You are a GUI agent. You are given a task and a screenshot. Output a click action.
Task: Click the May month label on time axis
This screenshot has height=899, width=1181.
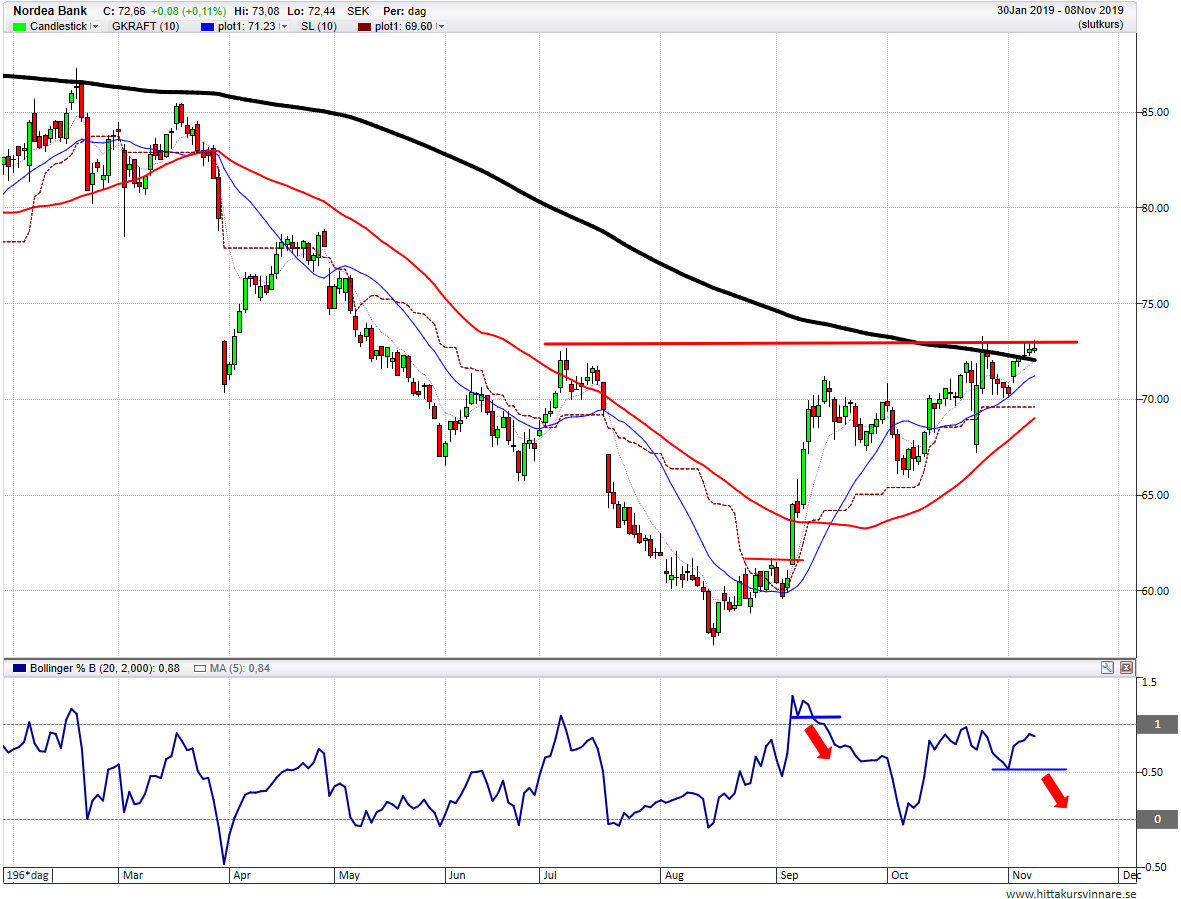pos(349,875)
